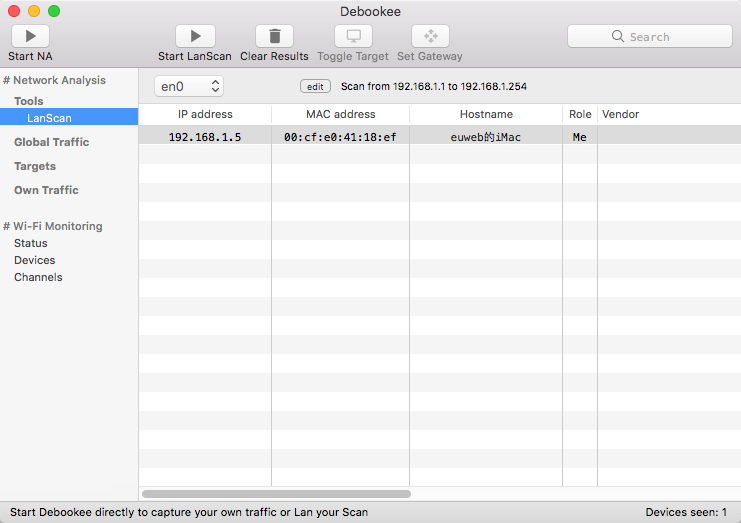
Task: Open Global Traffic in the sidebar
Action: 52,142
